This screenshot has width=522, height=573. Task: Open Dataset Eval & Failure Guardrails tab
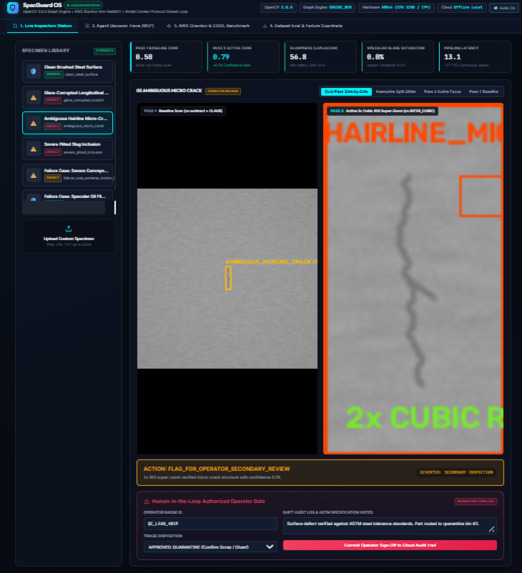coord(303,26)
